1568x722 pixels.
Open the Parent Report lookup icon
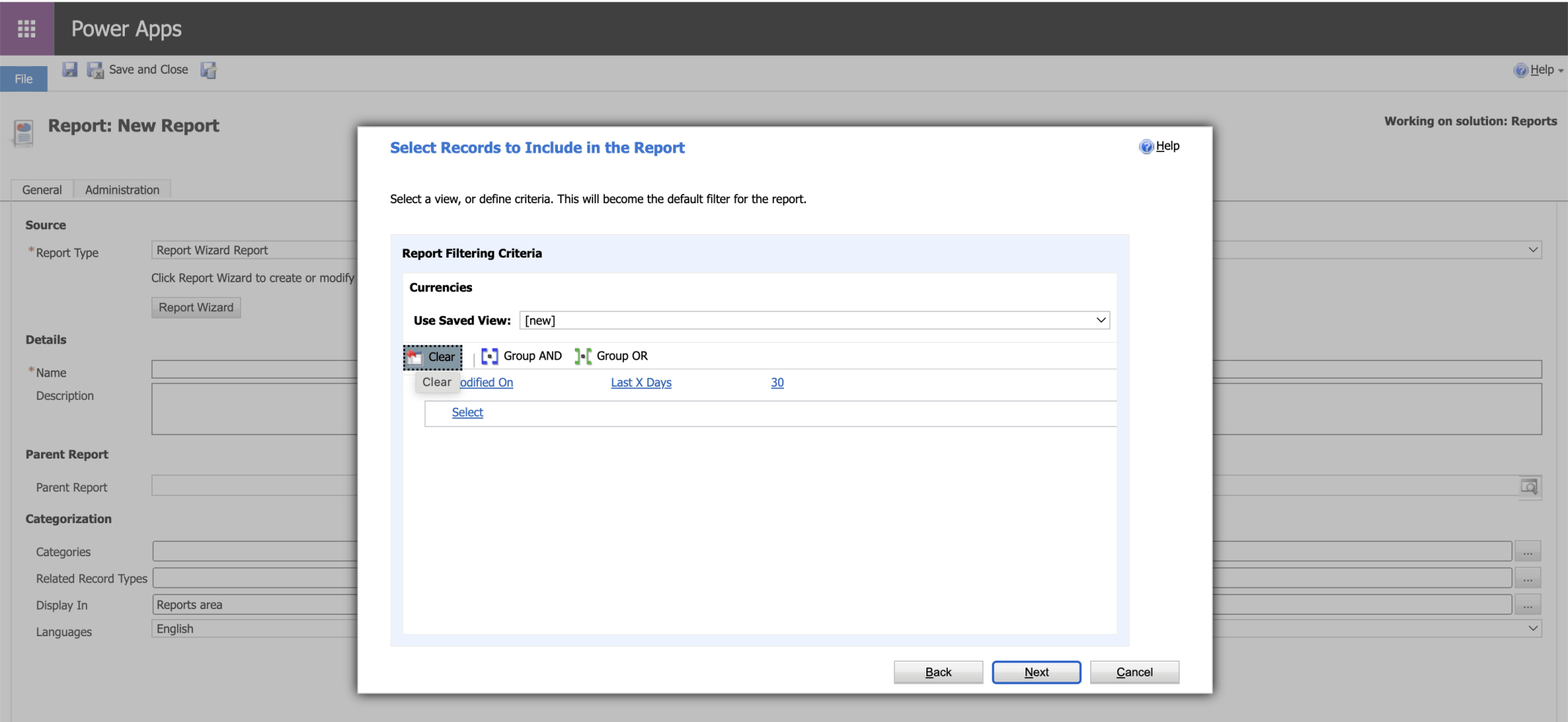click(1529, 486)
